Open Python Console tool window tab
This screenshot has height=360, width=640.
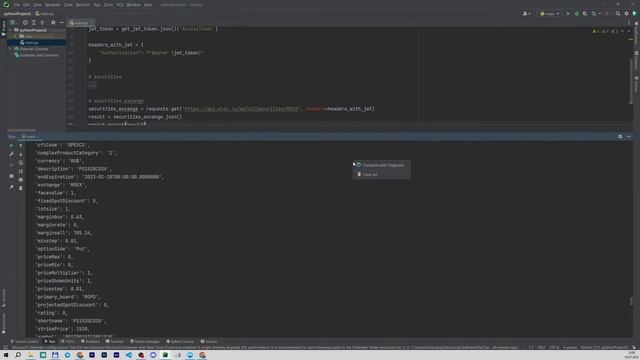point(180,342)
